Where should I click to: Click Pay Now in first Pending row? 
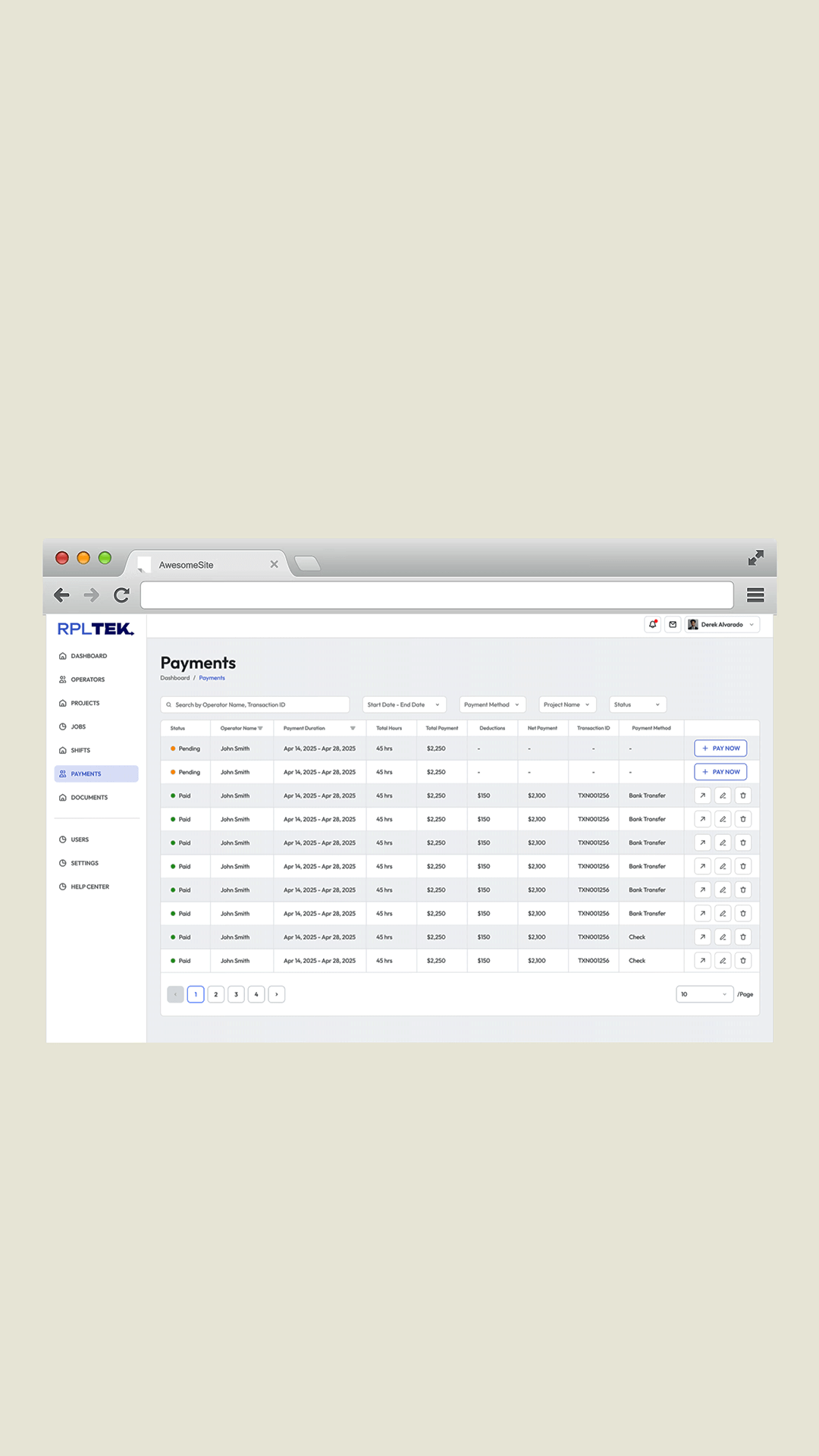tap(720, 748)
